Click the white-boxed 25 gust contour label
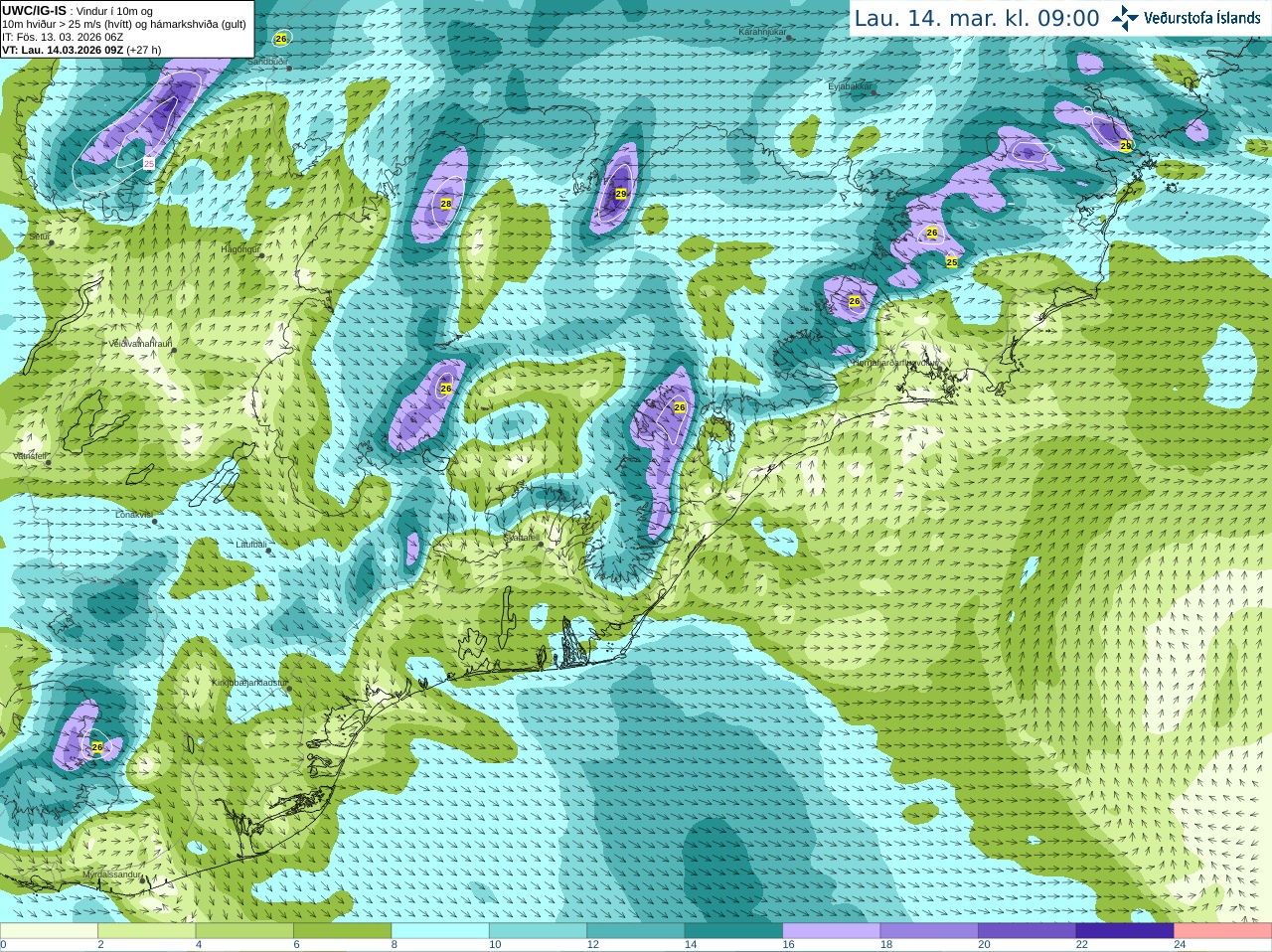Viewport: 1272px width, 952px height. point(149,163)
